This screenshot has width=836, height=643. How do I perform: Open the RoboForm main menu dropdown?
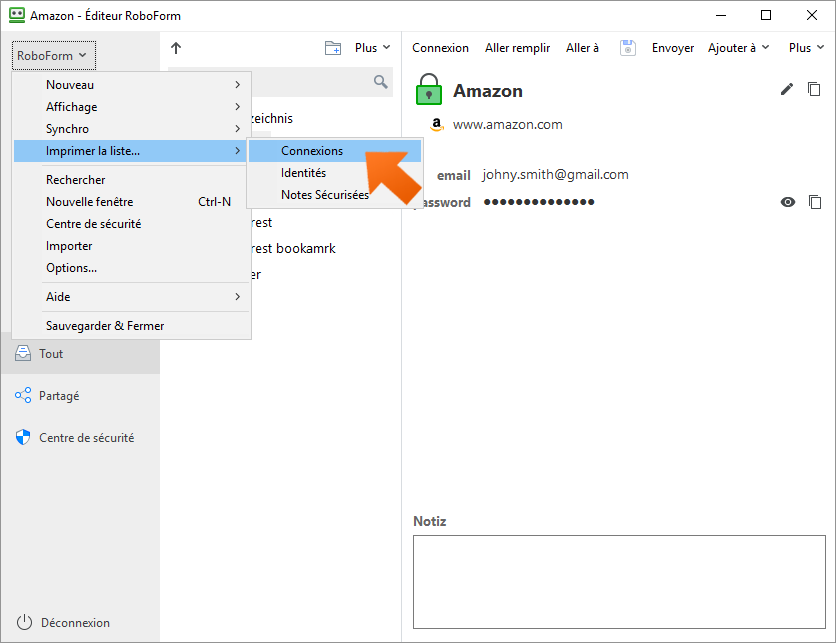pyautogui.click(x=53, y=55)
